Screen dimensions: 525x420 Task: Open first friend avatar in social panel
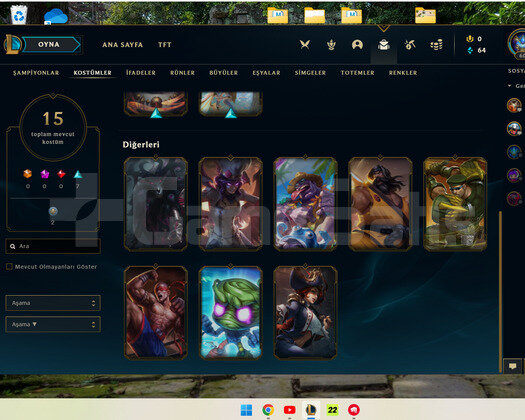514,105
